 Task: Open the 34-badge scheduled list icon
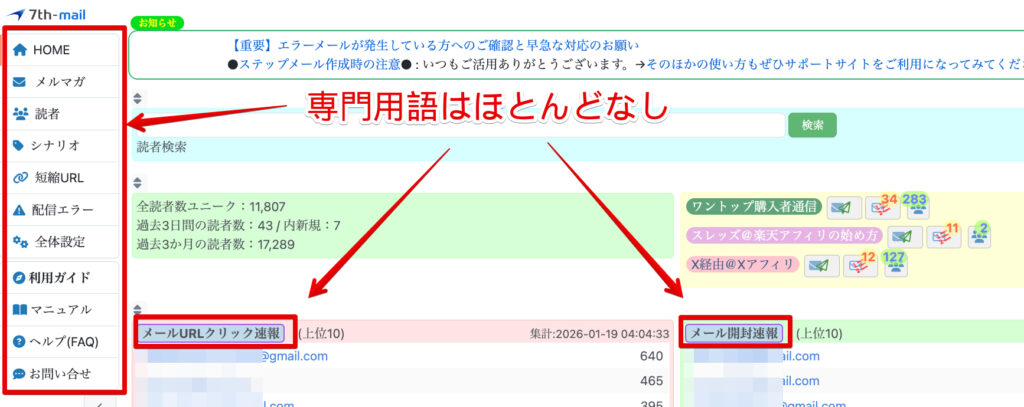[880, 208]
